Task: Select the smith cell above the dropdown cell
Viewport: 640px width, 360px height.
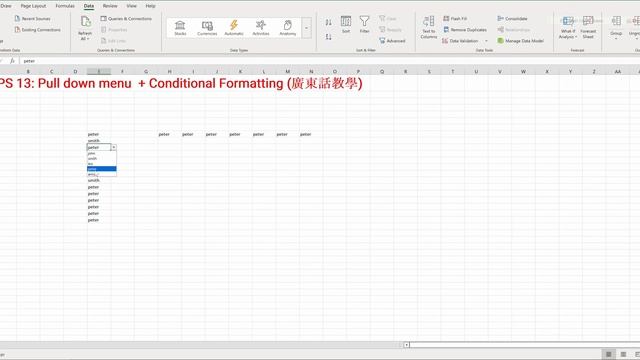Action: click(x=99, y=141)
